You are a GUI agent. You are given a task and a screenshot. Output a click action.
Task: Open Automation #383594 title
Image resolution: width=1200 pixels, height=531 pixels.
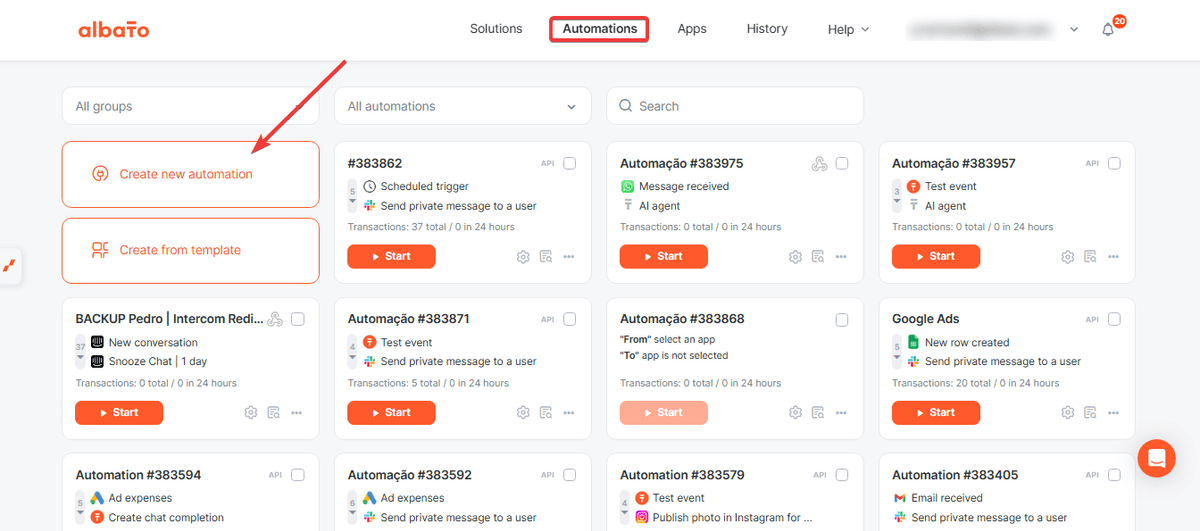click(x=138, y=475)
